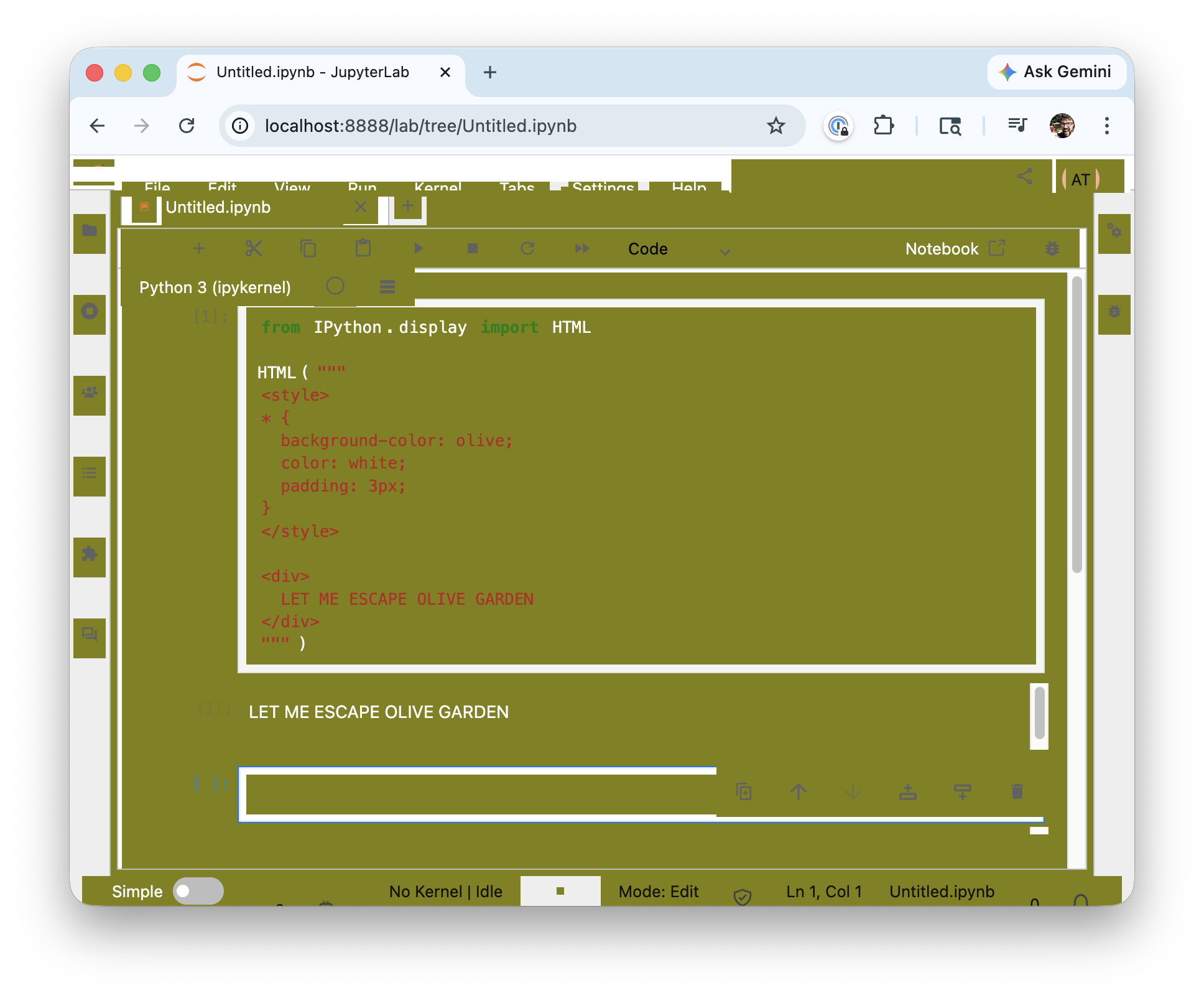Image resolution: width=1204 pixels, height=998 pixels.
Task: Toggle the debugger bug icon in toolbar
Action: tap(1052, 249)
